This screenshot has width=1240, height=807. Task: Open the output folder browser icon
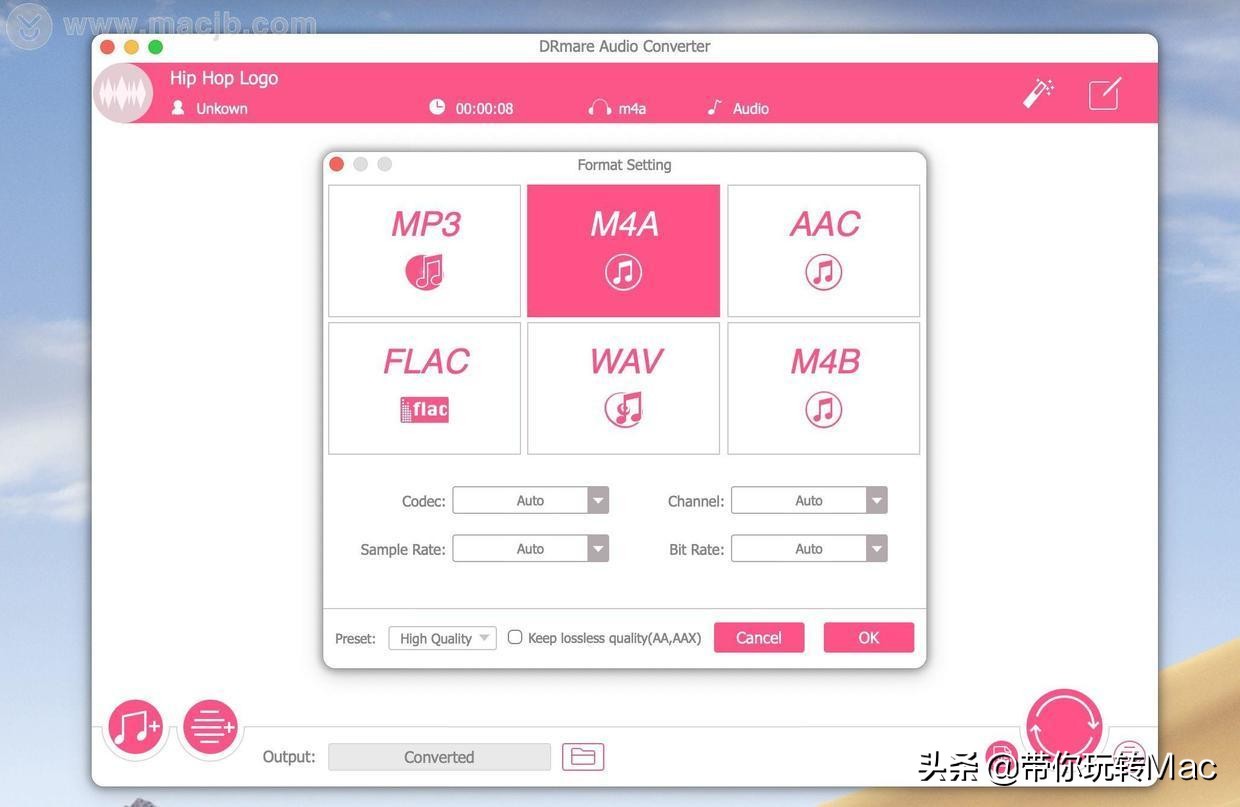click(583, 755)
